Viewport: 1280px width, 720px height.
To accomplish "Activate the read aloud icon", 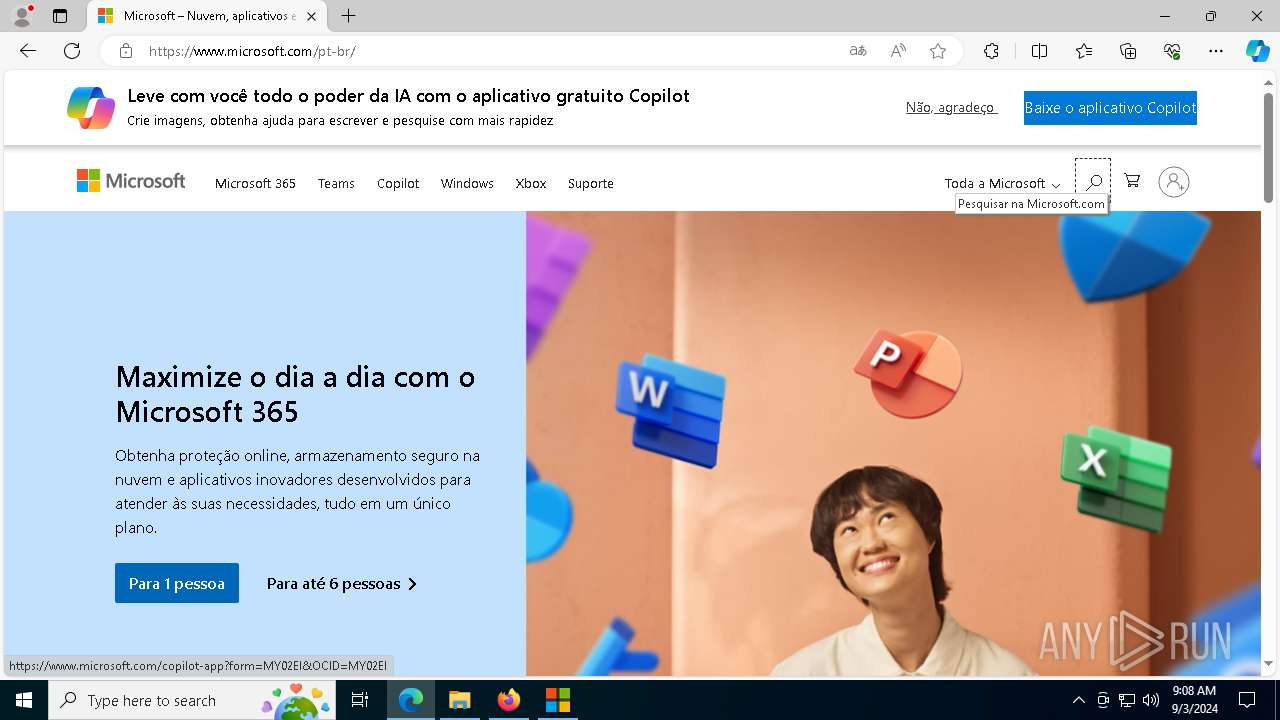I will pyautogui.click(x=898, y=51).
